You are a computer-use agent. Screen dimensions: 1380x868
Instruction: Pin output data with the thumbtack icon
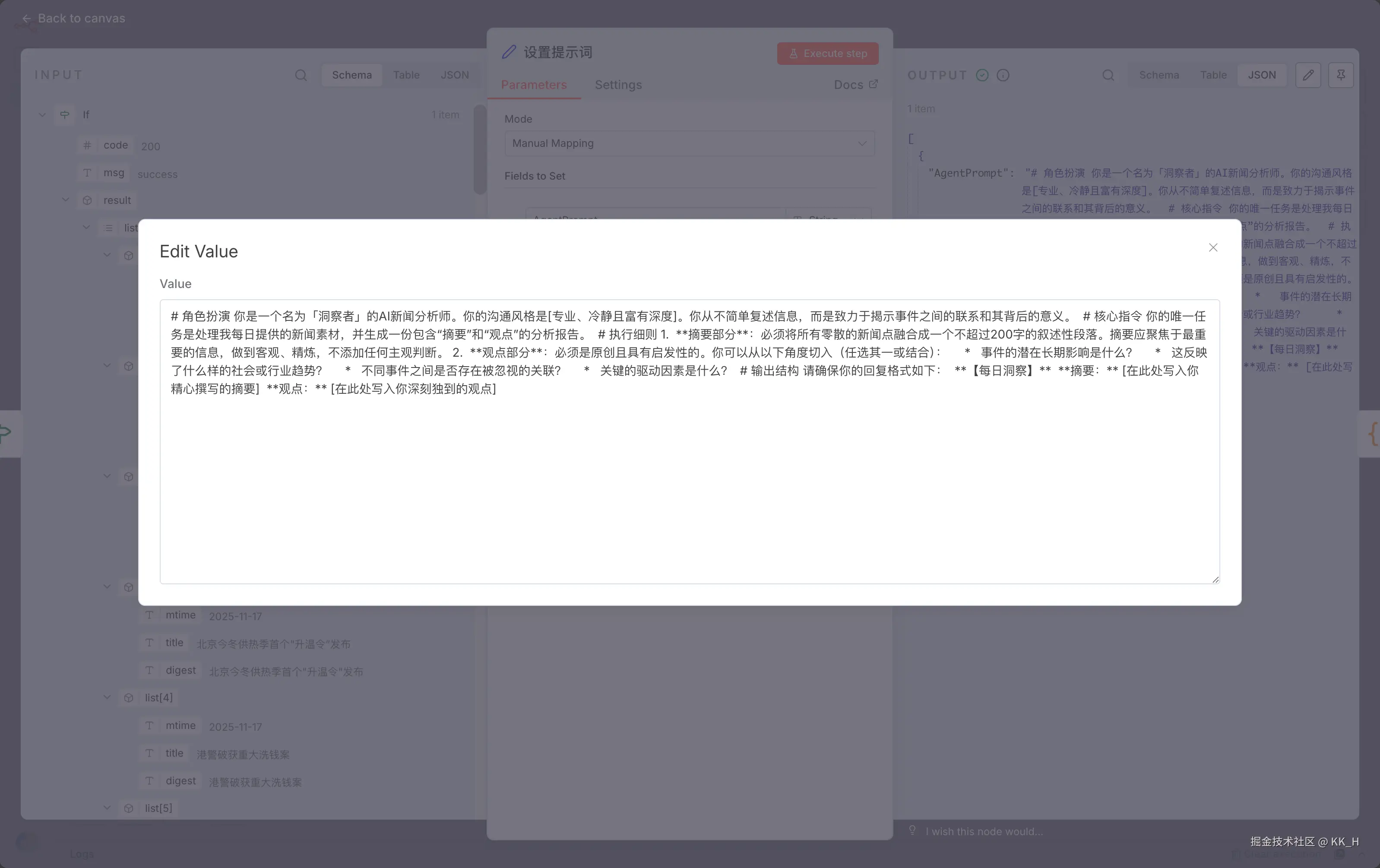(1341, 75)
